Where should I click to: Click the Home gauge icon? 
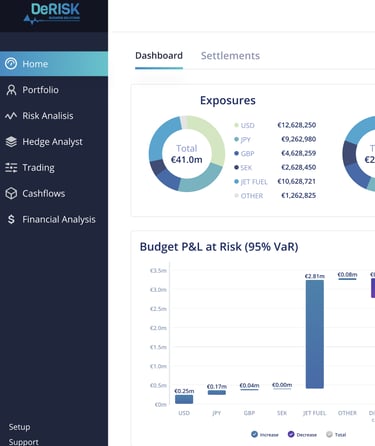pyautogui.click(x=11, y=64)
